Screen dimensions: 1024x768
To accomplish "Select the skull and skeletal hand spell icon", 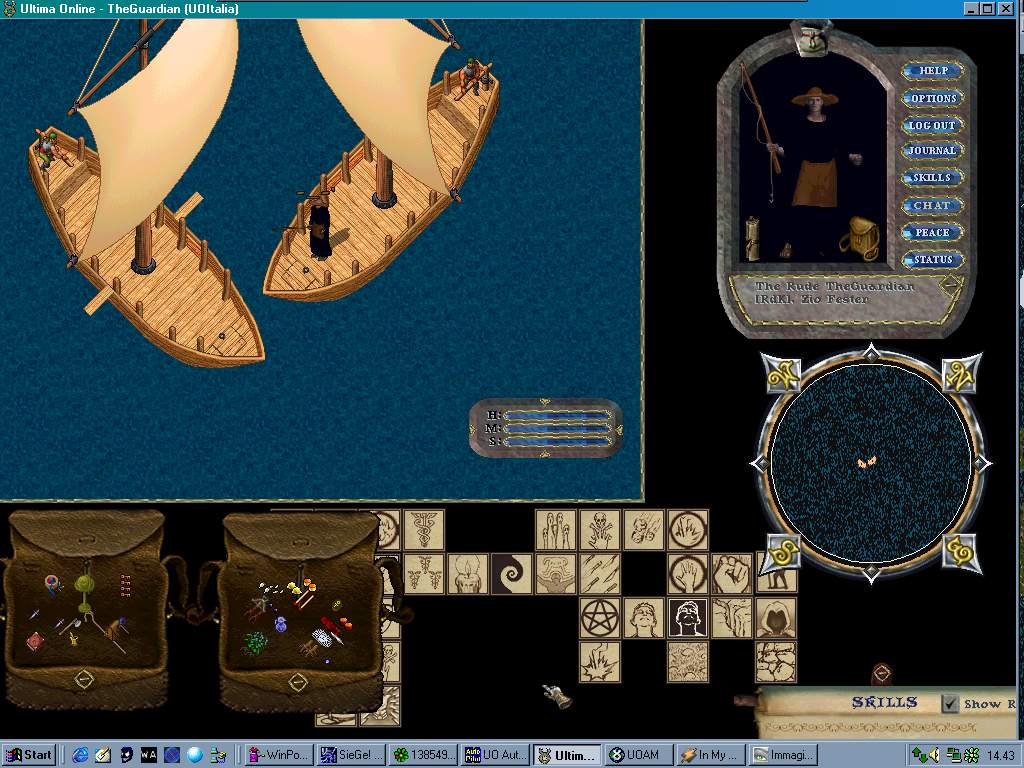I will (x=600, y=530).
